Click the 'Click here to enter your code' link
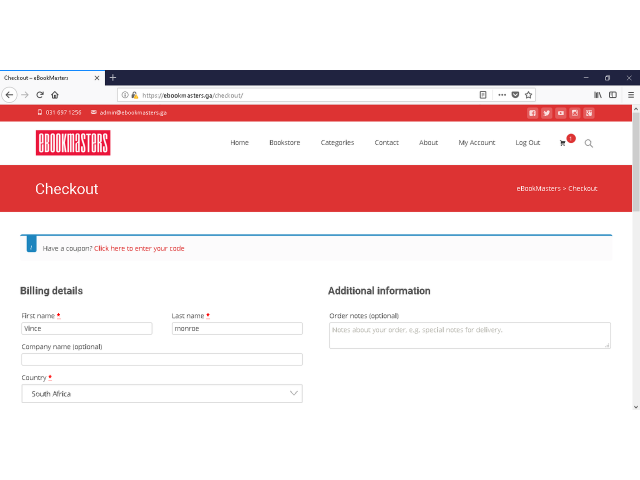This screenshot has width=640, height=480. [x=139, y=249]
